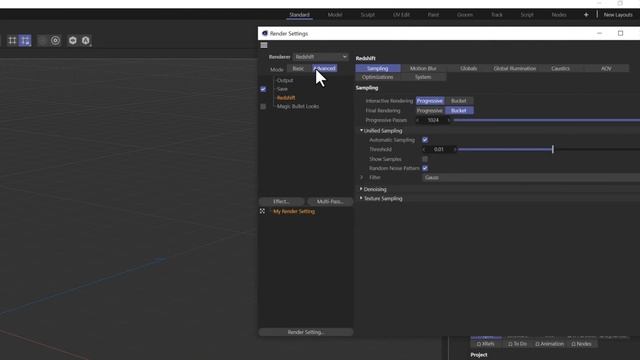The width and height of the screenshot is (640, 360).
Task: Select My Render Setting preset
Action: click(x=294, y=211)
